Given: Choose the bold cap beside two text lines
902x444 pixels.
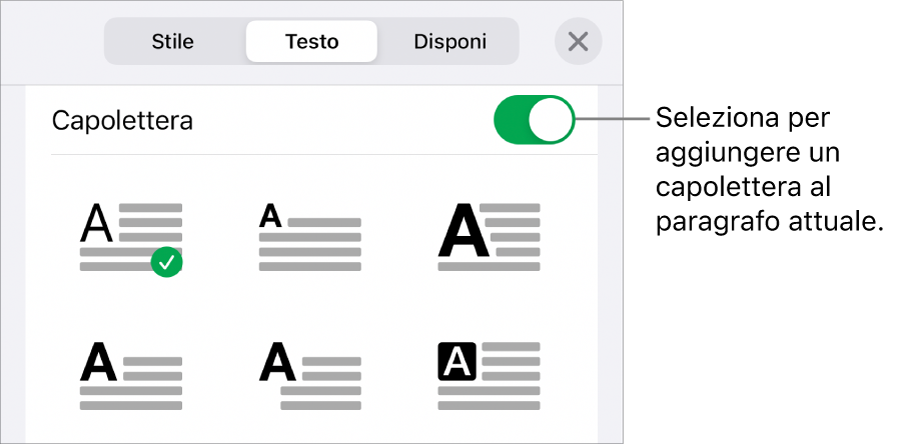Looking at the screenshot, I should (x=310, y=375).
